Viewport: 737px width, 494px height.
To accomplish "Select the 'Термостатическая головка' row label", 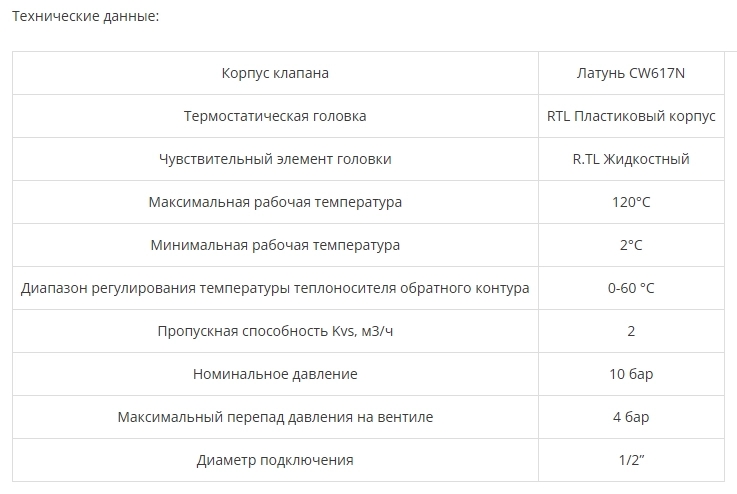I will [275, 116].
